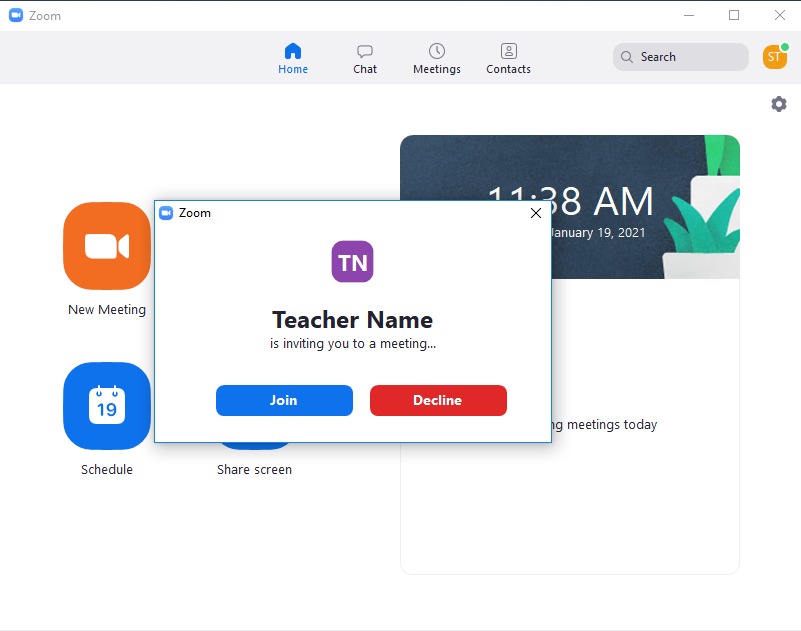Switch to the Home tab
801x631 pixels.
[293, 59]
